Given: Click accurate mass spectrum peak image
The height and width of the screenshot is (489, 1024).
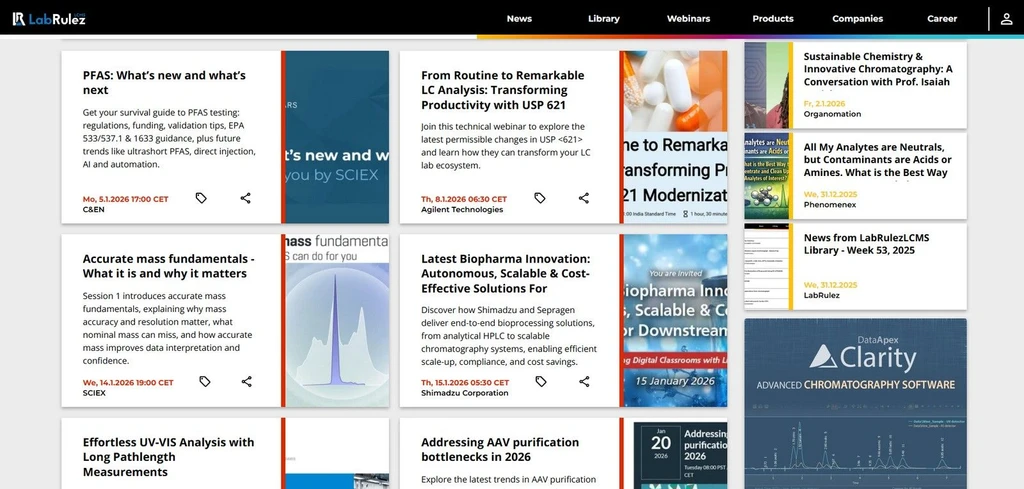Looking at the screenshot, I should (337, 321).
